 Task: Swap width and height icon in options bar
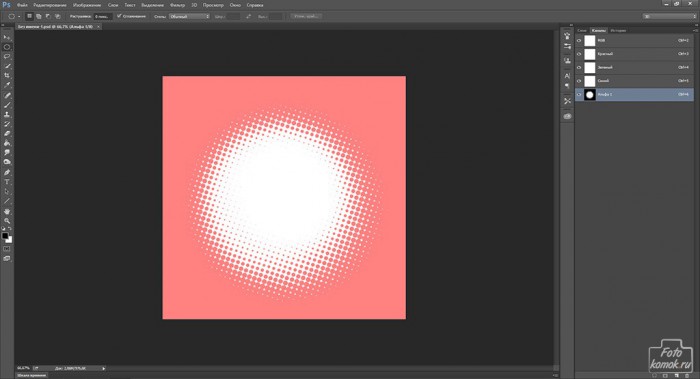(249, 17)
